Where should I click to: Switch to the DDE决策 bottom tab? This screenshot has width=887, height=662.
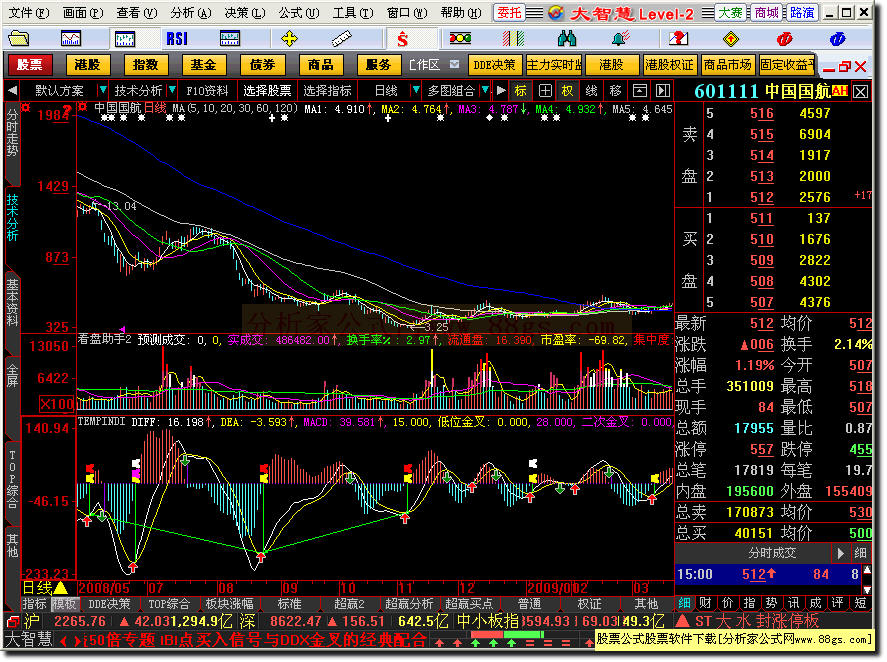(109, 604)
